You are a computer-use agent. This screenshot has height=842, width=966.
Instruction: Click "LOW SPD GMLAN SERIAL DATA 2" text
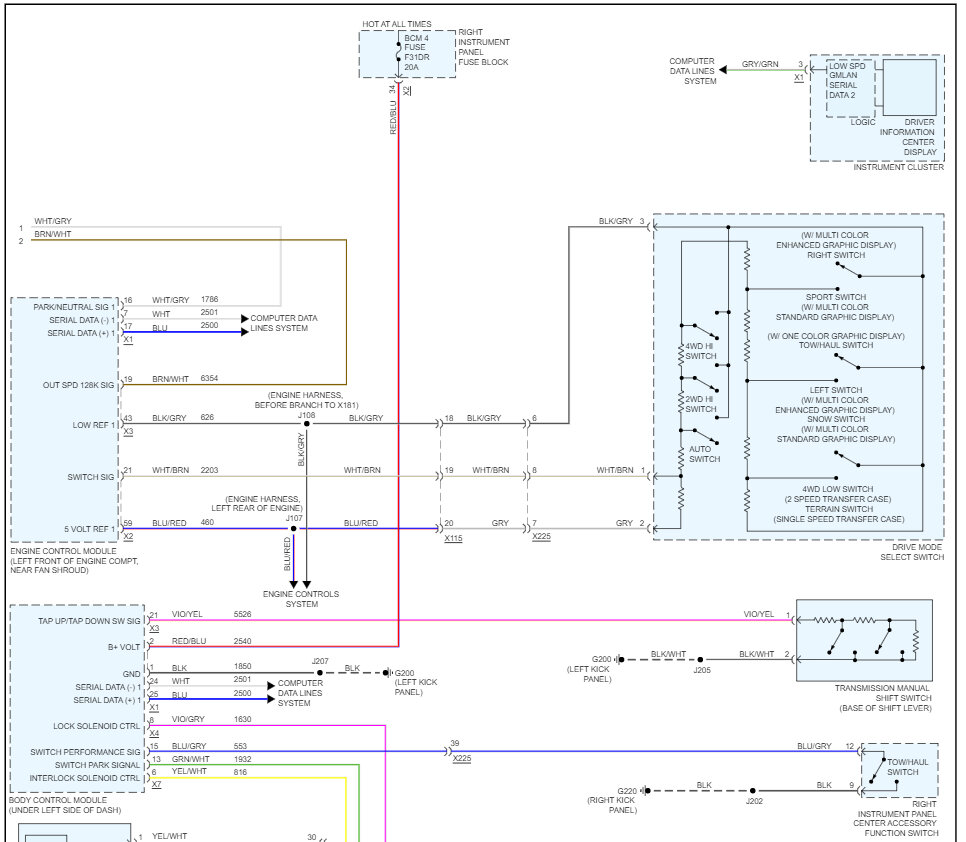pyautogui.click(x=846, y=81)
